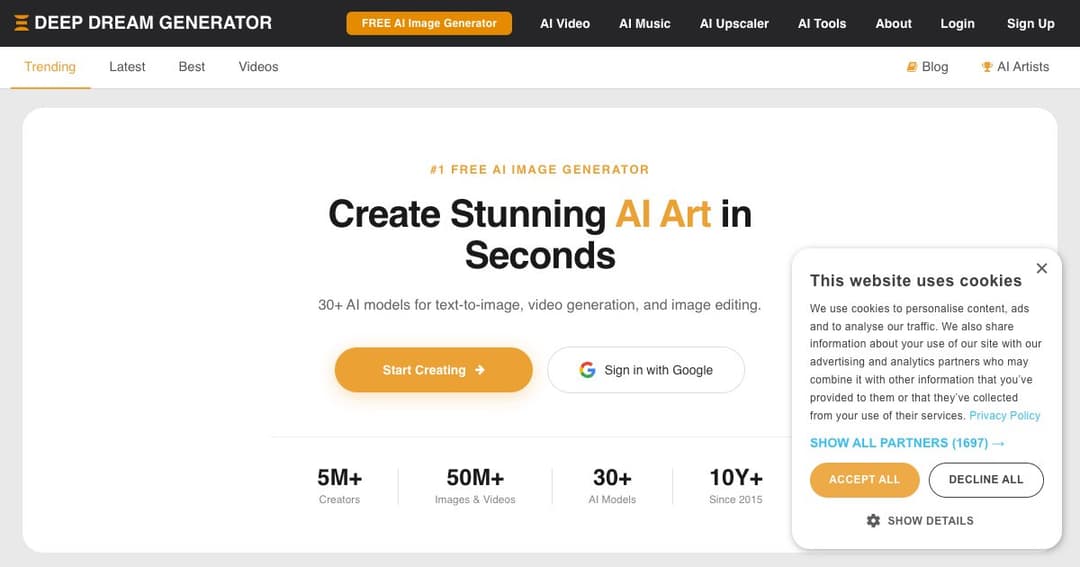Click the Deep Dream Generator logo icon
This screenshot has width=1080, height=567.
[x=21, y=23]
